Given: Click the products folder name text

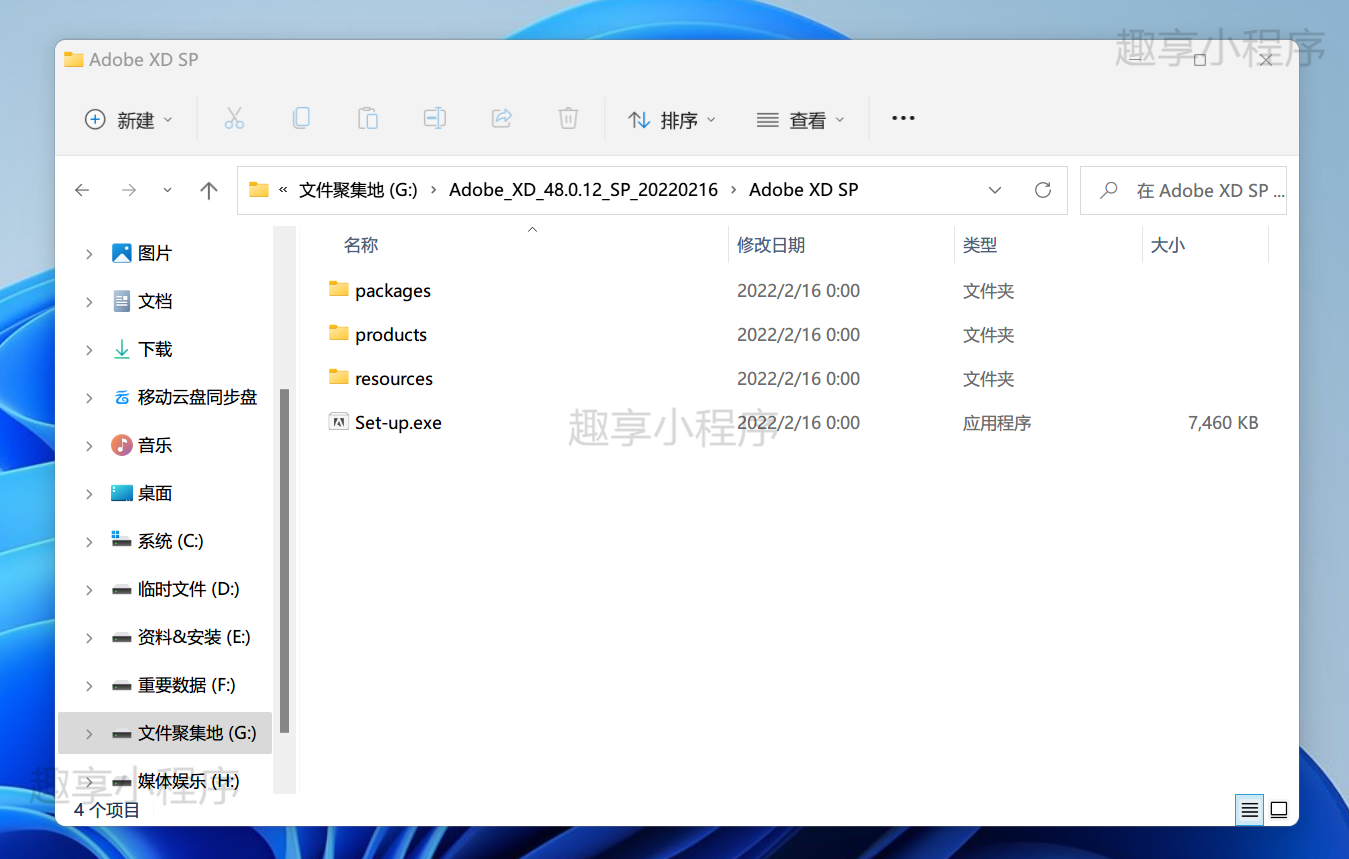Looking at the screenshot, I should (x=391, y=335).
